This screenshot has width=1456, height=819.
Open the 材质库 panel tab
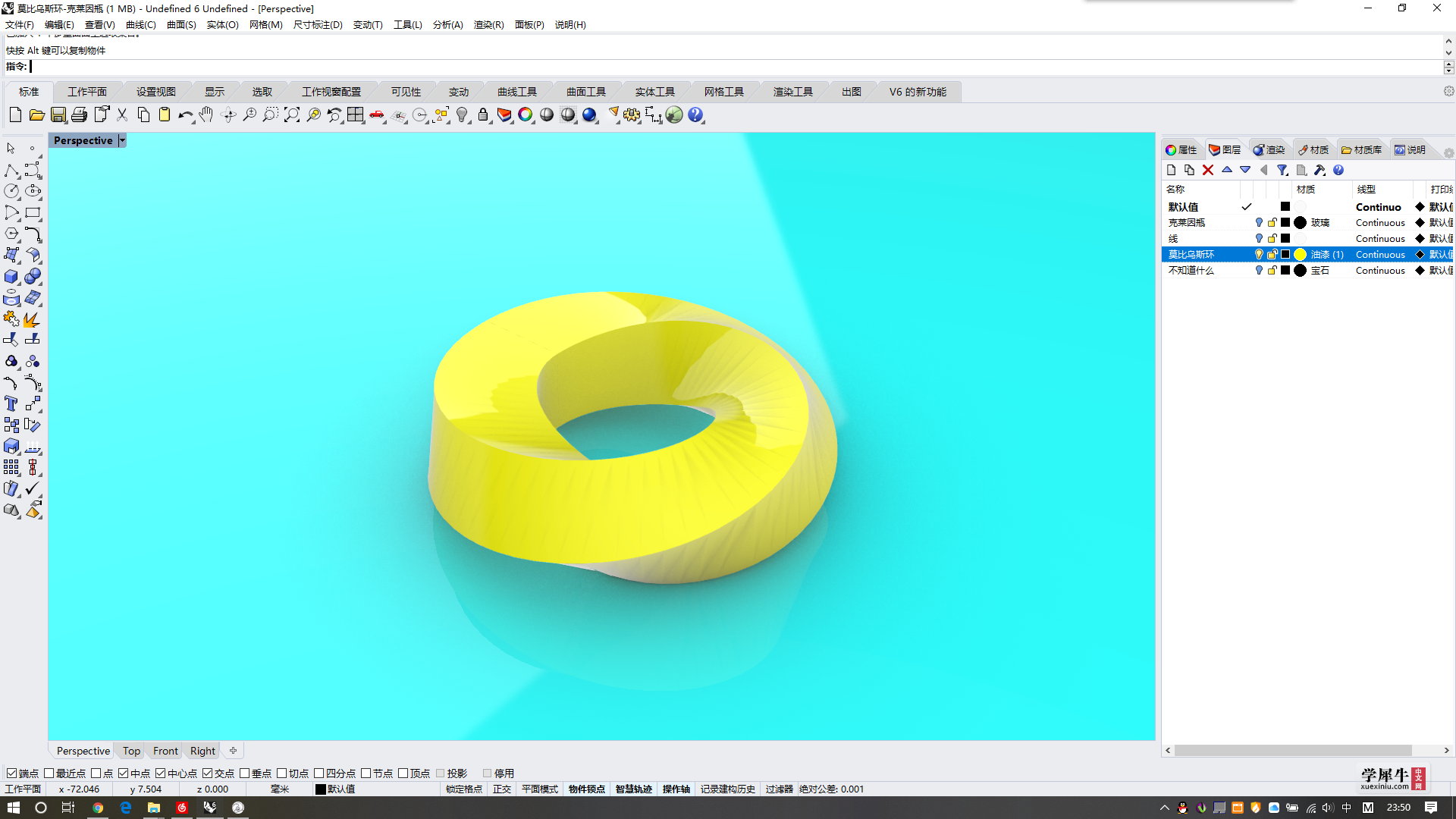1362,150
